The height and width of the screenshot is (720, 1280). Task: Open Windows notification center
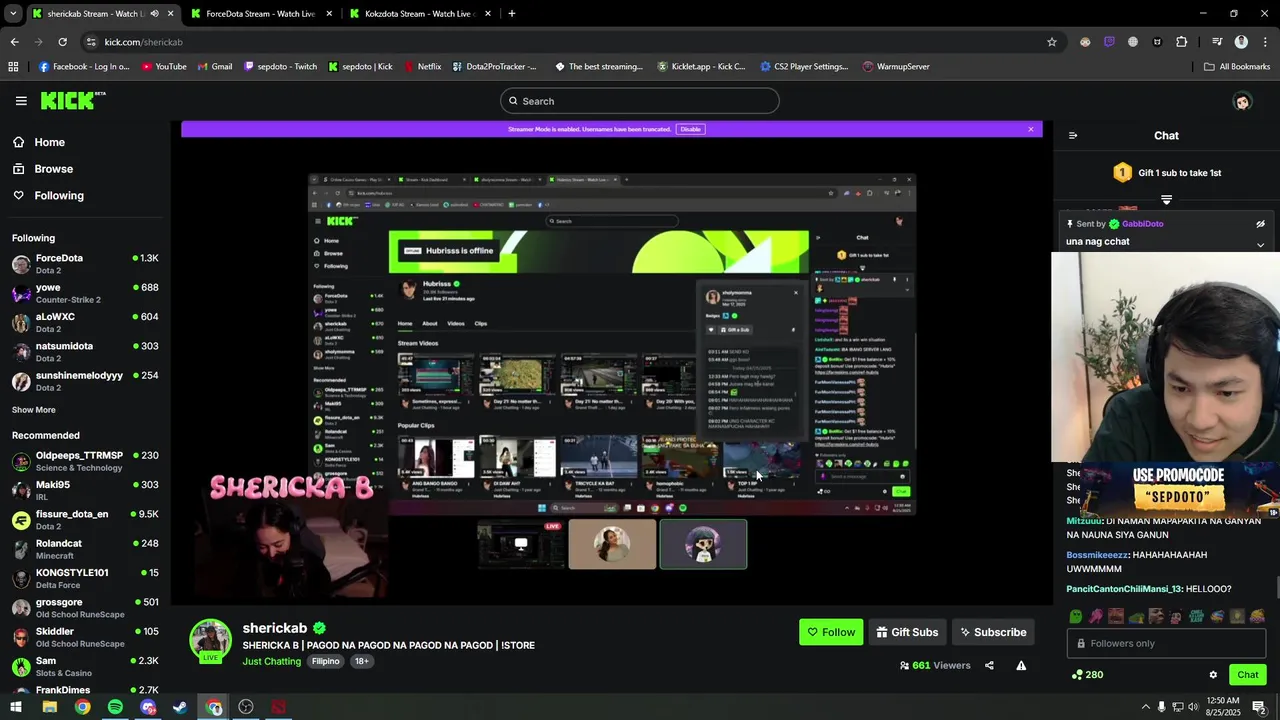(1259, 707)
